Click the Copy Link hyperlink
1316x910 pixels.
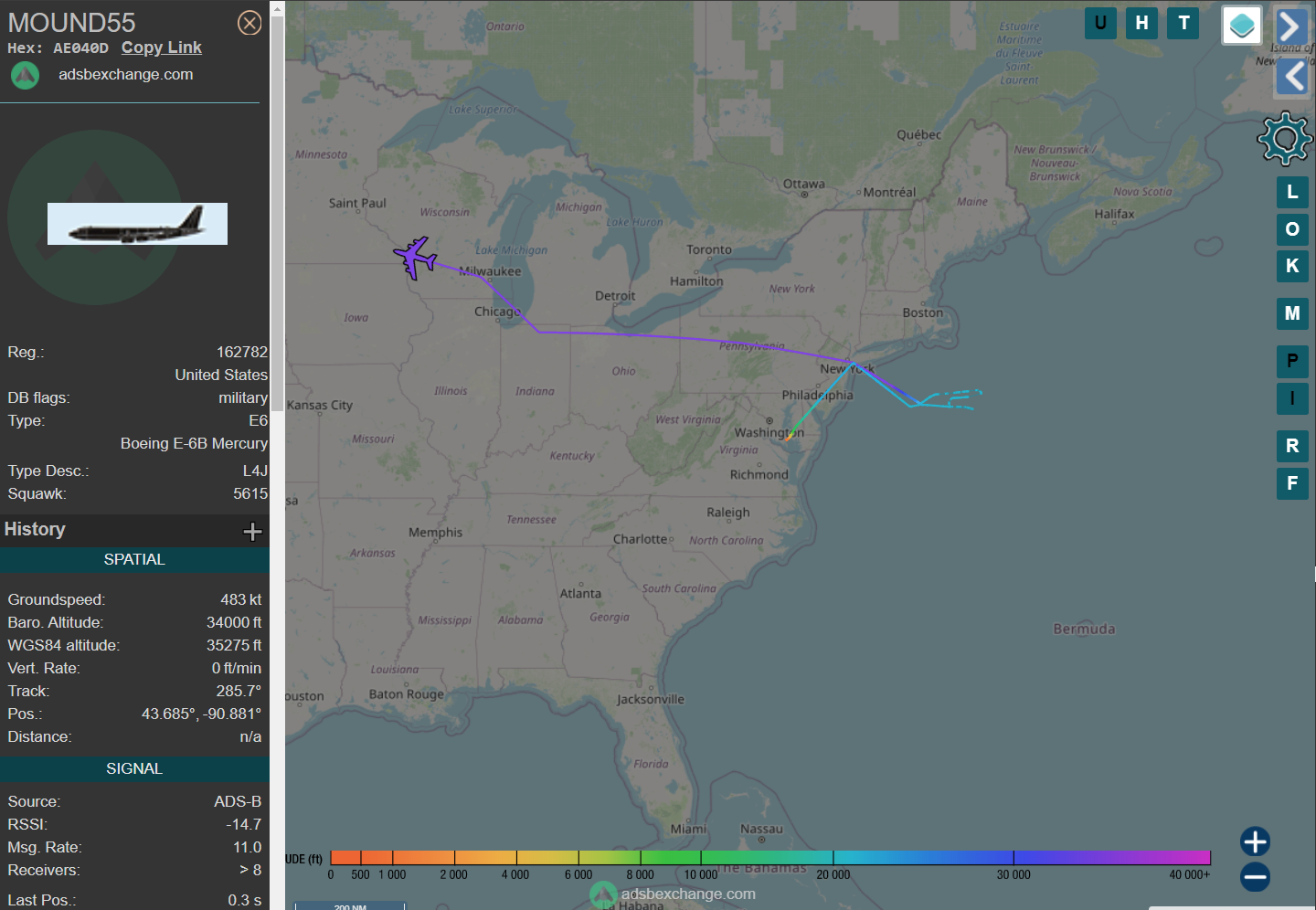pyautogui.click(x=162, y=48)
